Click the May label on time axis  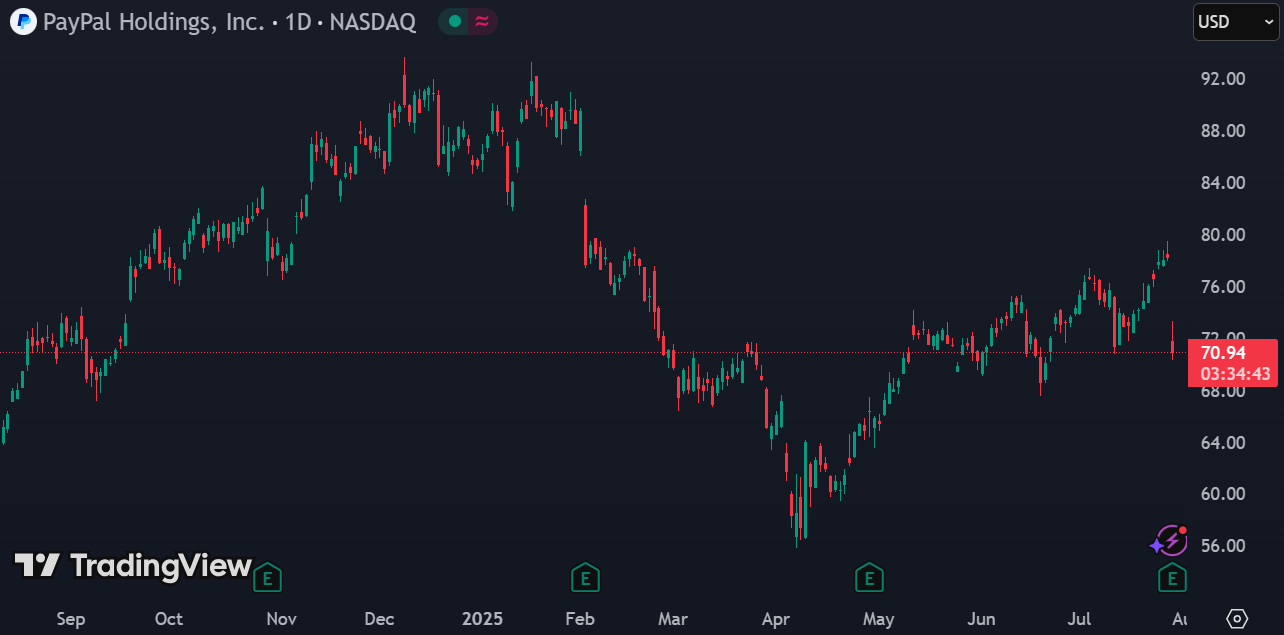[x=878, y=619]
